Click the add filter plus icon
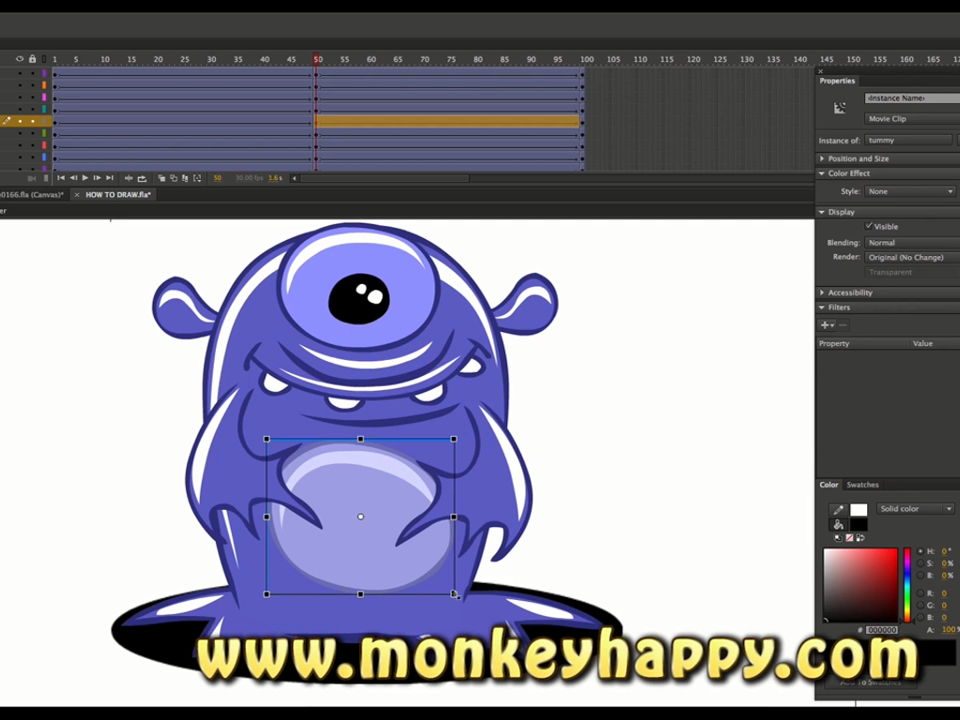Image resolution: width=960 pixels, height=720 pixels. (827, 325)
